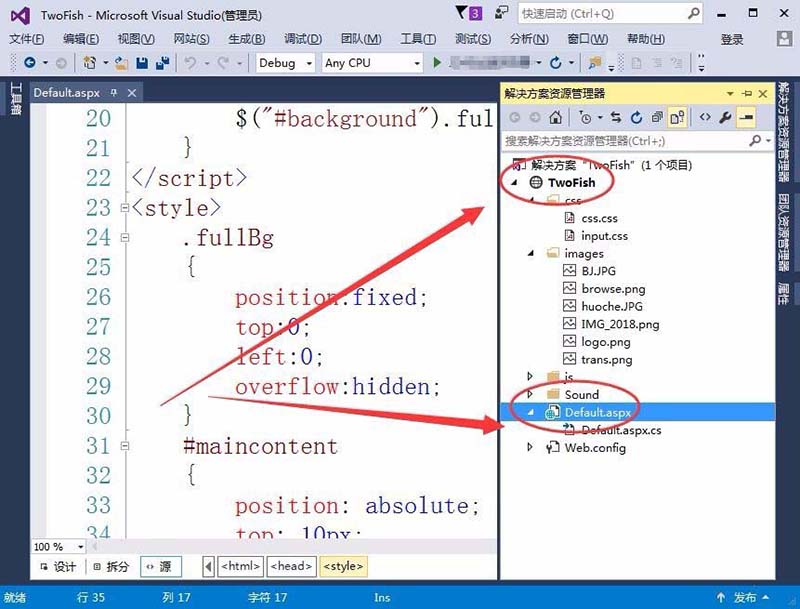
Task: Click the Collapse All icon in Solution Explorer
Action: [x=657, y=118]
